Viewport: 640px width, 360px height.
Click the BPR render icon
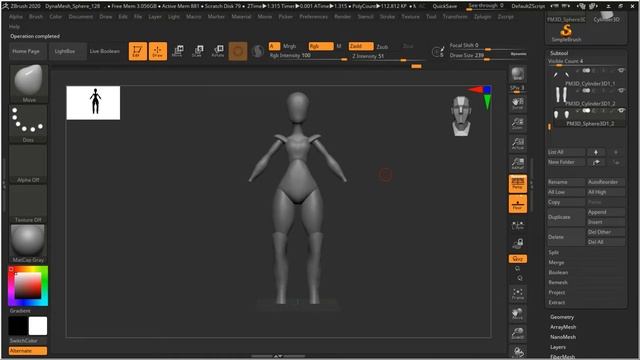[518, 74]
